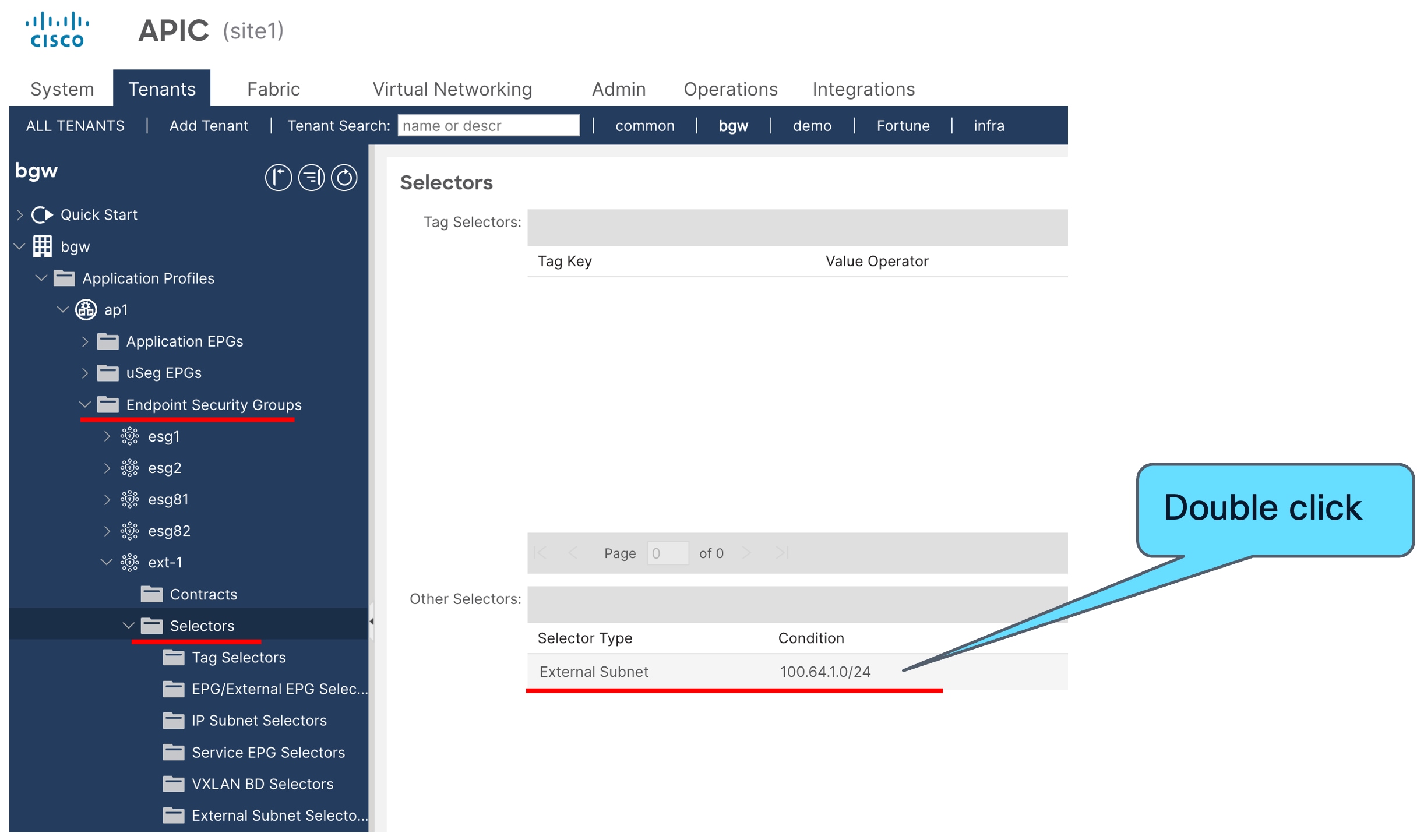This screenshot has height=840, width=1424.
Task: Go to next page of Tag Selectors
Action: (x=746, y=553)
